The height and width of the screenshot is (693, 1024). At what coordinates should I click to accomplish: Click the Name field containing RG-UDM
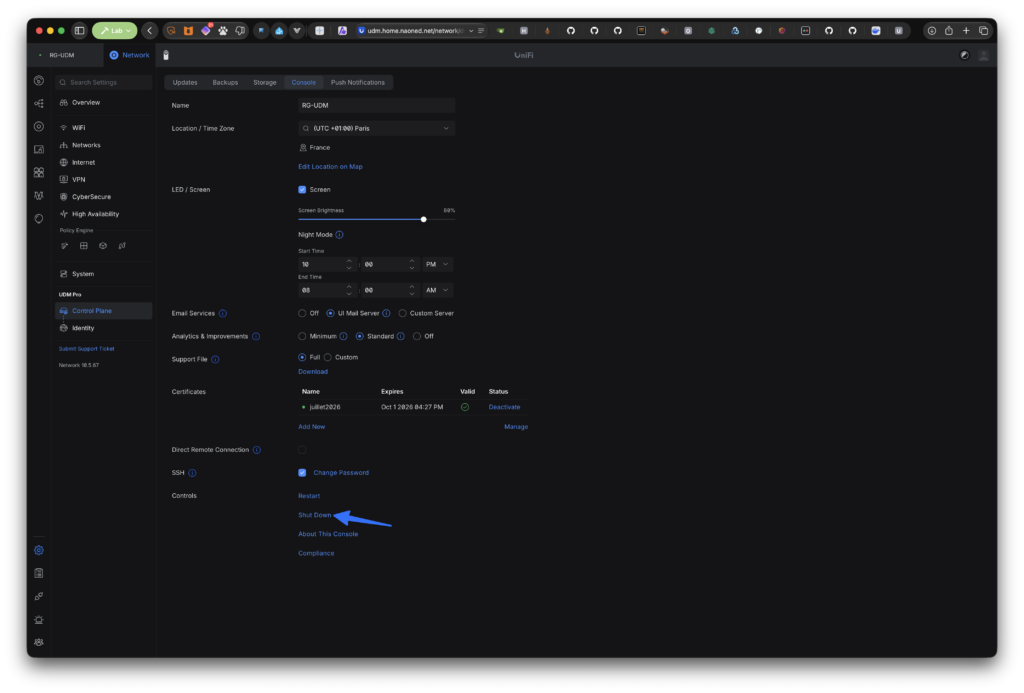click(376, 105)
